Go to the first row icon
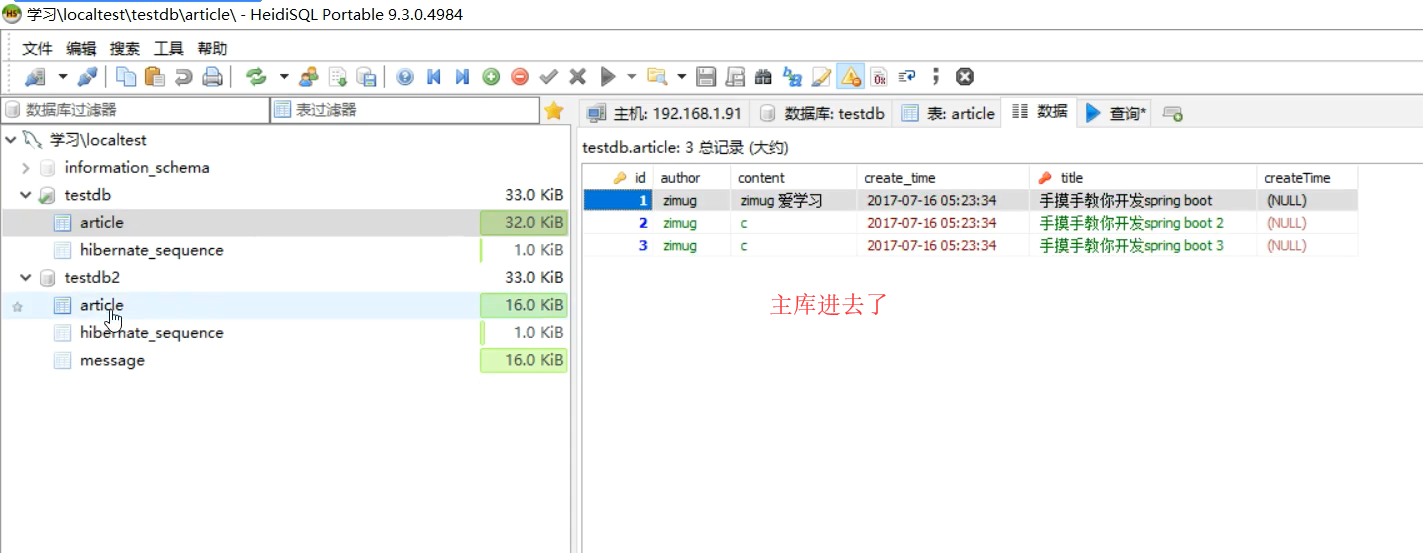 click(434, 76)
